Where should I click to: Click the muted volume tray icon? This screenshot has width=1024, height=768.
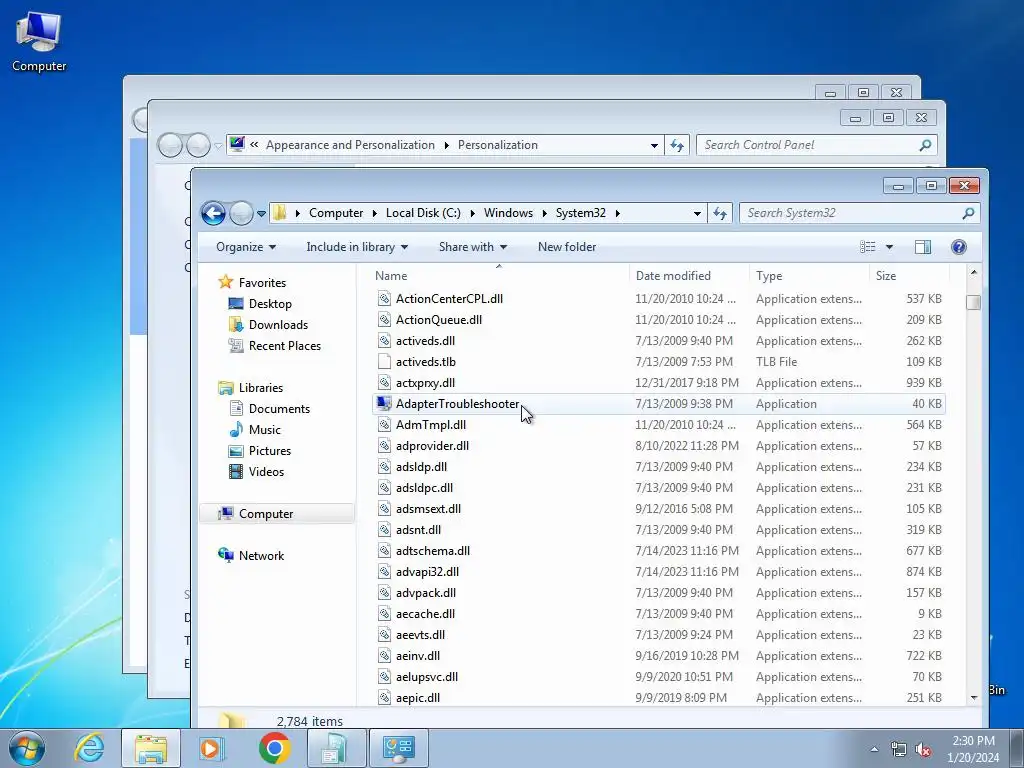tap(923, 750)
